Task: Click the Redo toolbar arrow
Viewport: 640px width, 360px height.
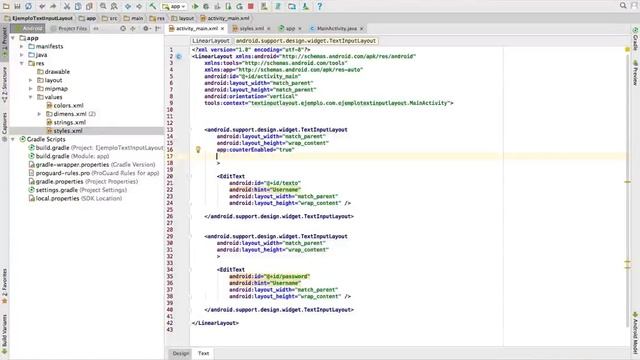Action: pos(53,6)
